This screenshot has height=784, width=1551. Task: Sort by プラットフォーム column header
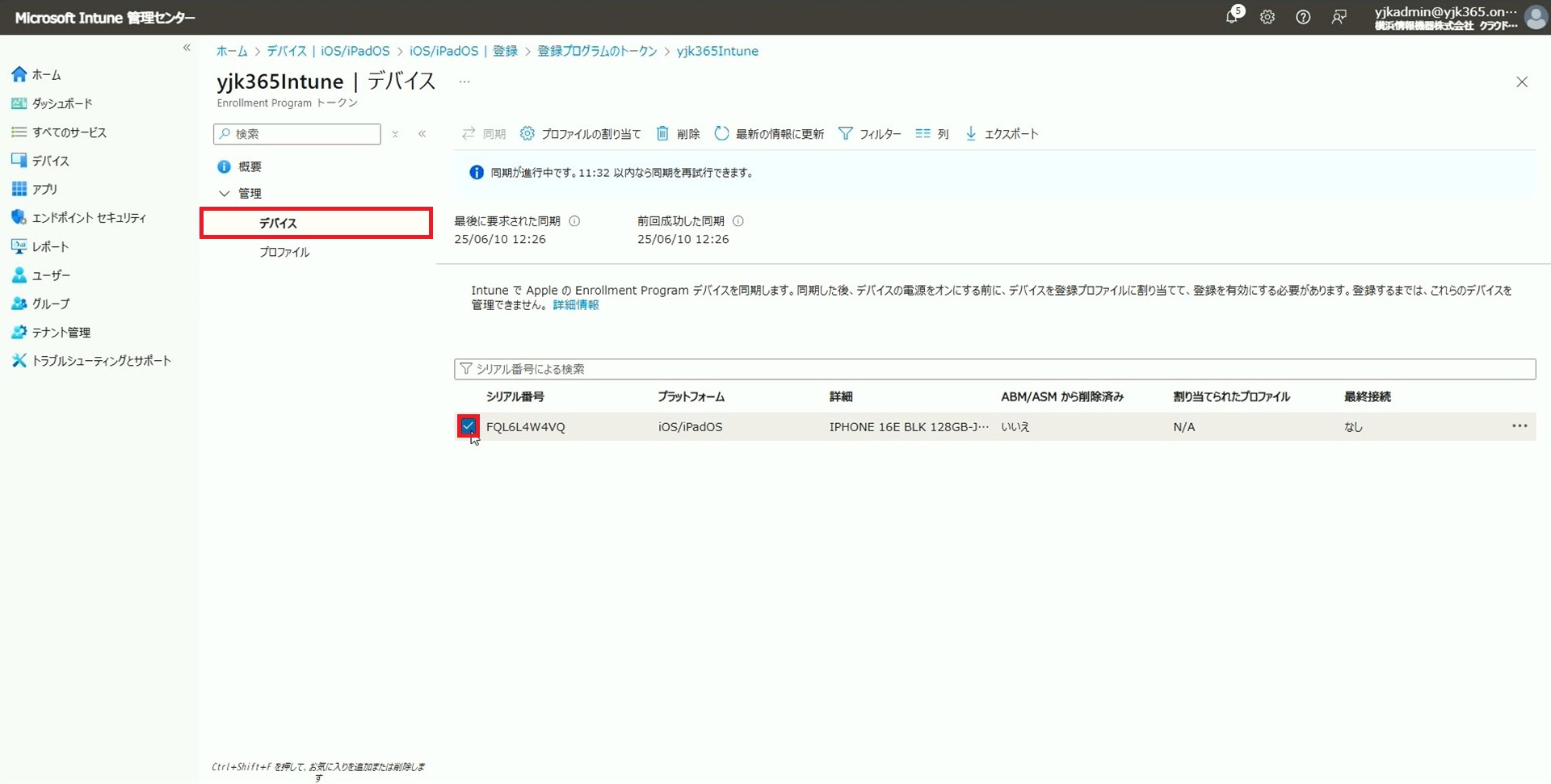[691, 396]
